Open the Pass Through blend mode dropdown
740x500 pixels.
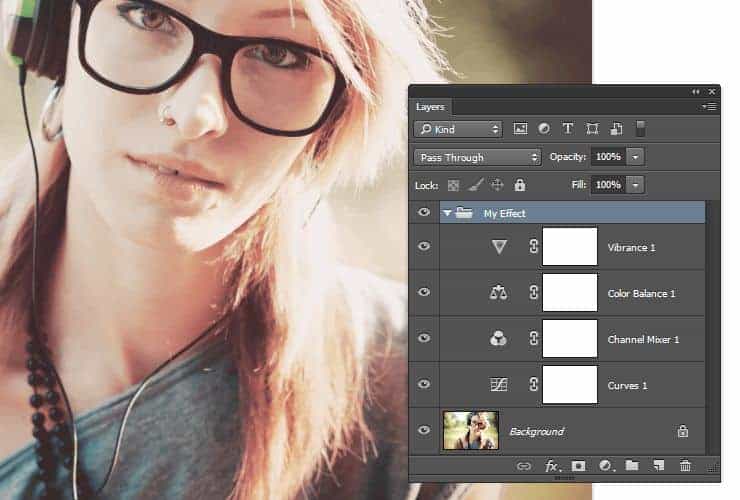tap(478, 157)
